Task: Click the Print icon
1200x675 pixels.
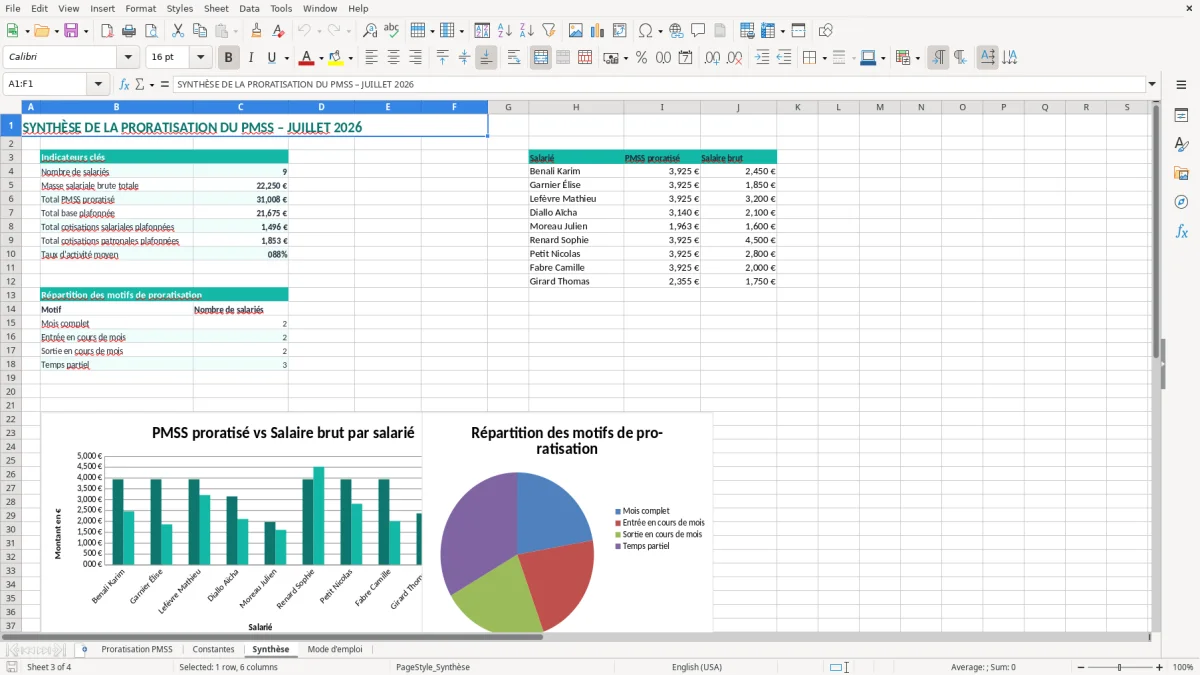Action: (127, 31)
